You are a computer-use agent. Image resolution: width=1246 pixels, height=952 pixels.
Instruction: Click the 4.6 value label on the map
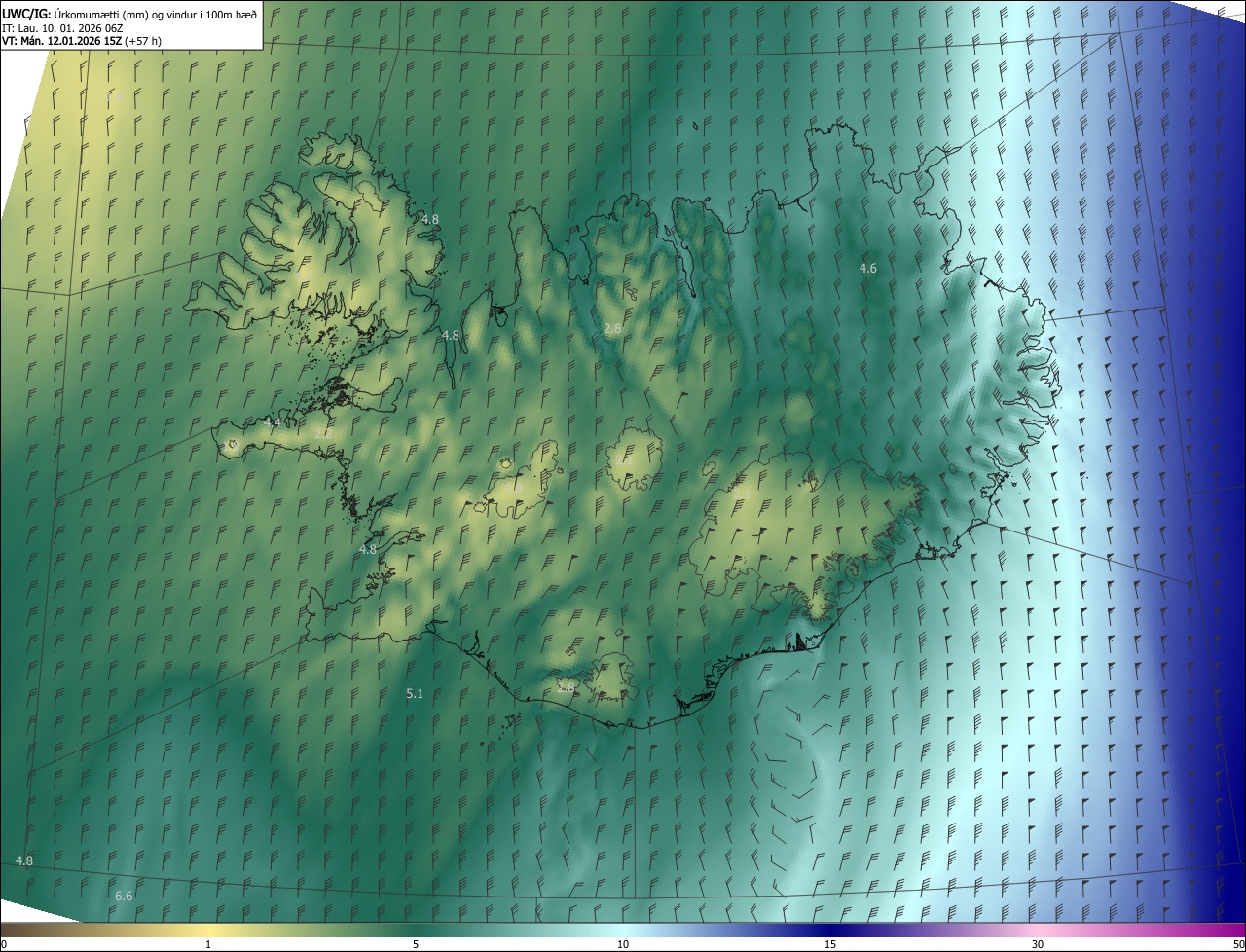(x=867, y=268)
